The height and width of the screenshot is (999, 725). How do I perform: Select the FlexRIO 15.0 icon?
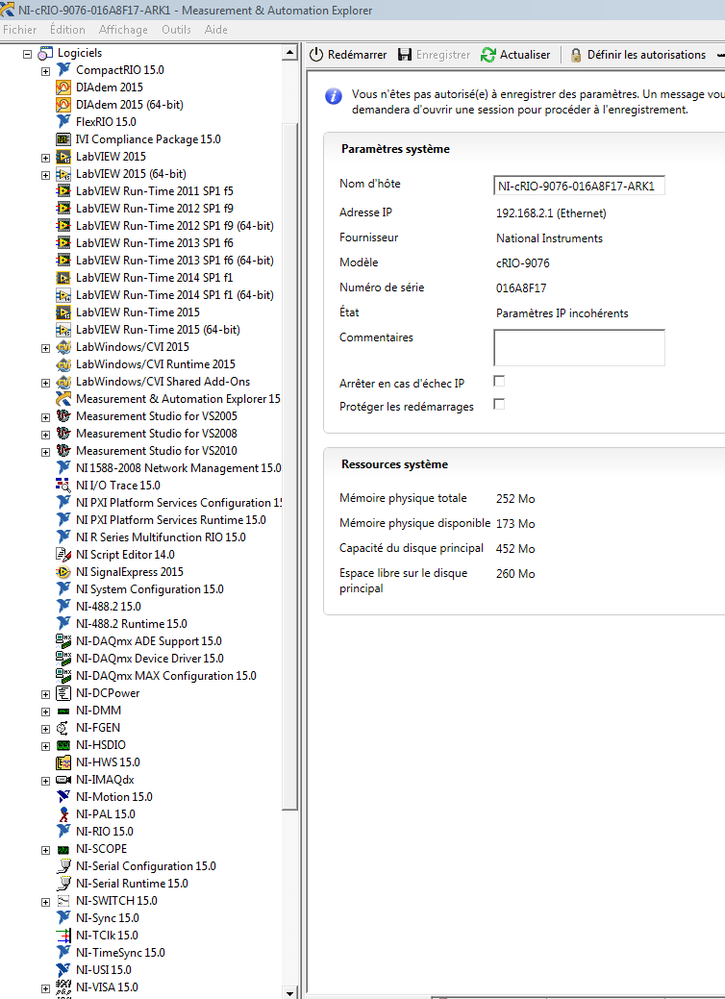click(x=63, y=121)
